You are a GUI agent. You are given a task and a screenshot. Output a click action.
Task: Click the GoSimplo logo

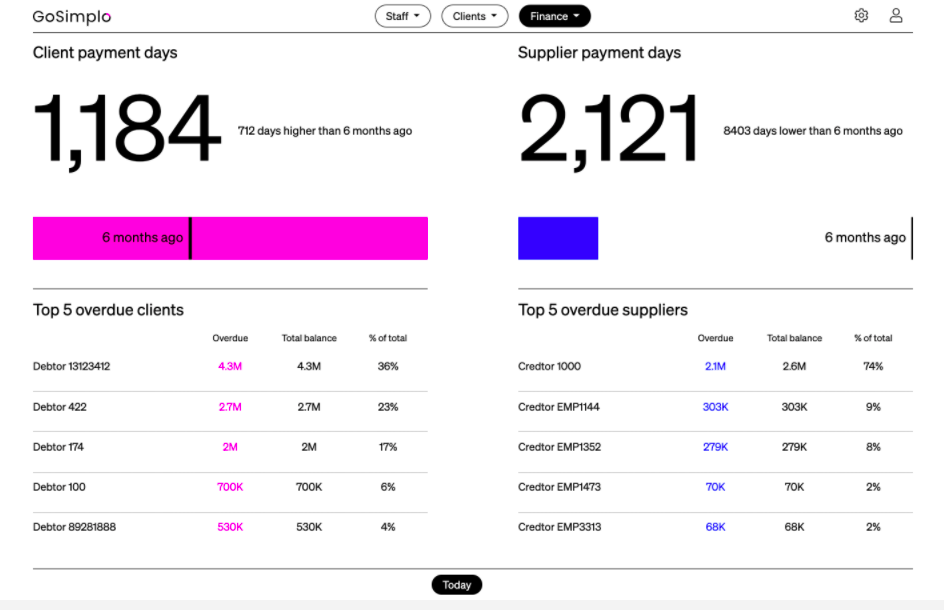click(72, 17)
